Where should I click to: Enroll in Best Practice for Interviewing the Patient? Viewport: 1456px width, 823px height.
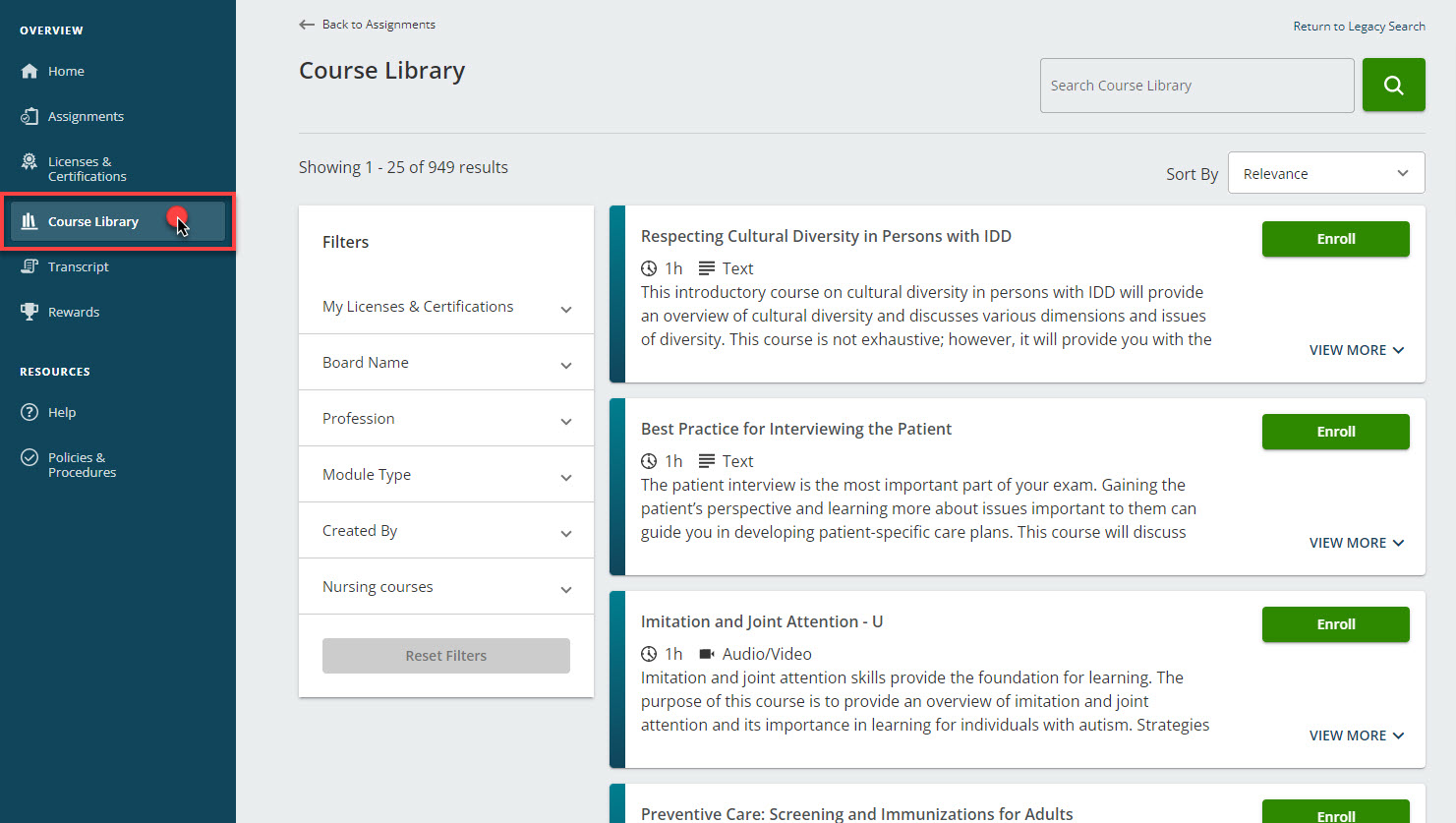1335,432
